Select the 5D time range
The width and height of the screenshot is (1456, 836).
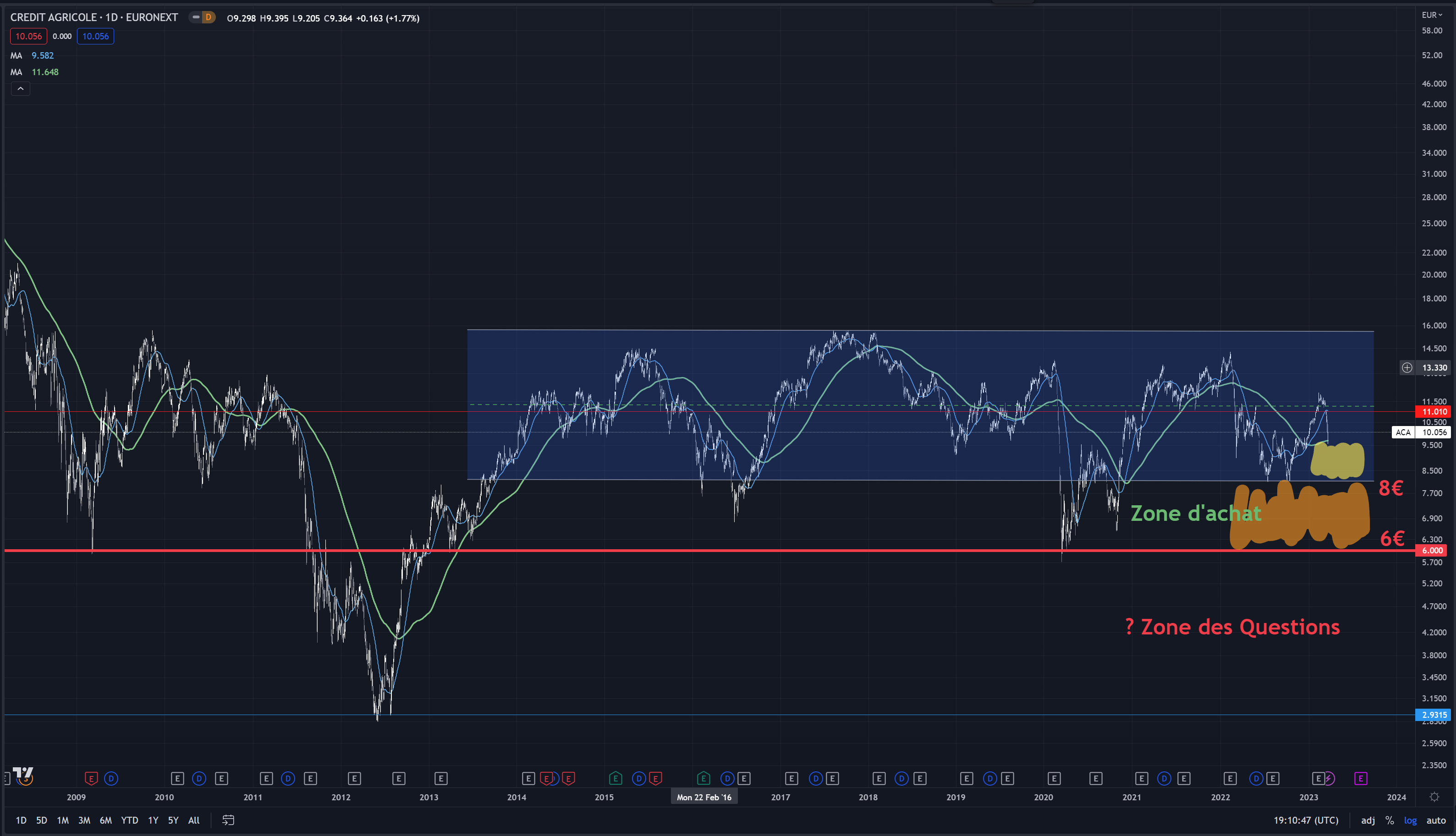coord(42,820)
